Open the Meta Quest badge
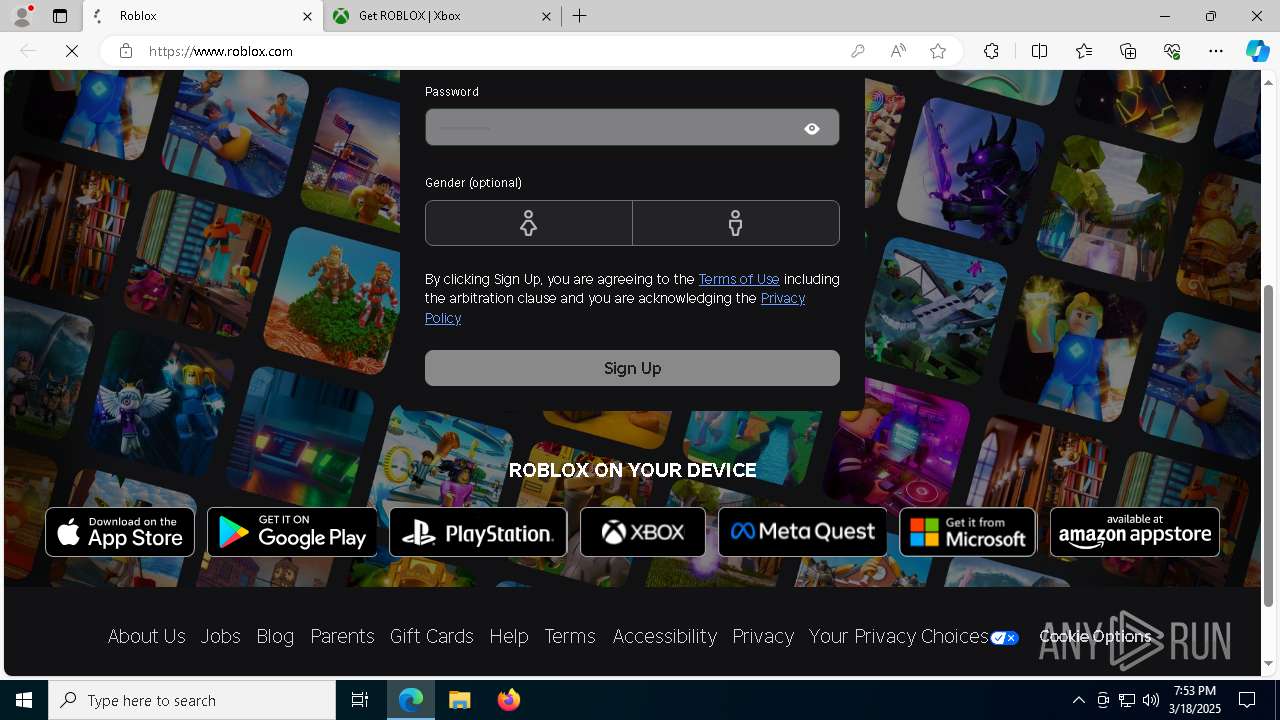This screenshot has height=720, width=1280. 802,532
